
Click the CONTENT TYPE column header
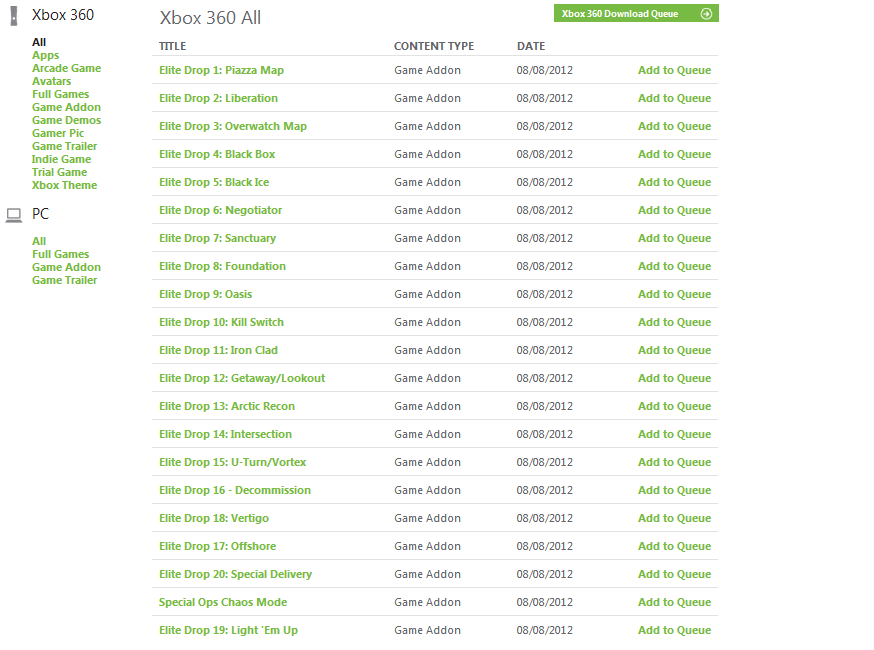(434, 46)
